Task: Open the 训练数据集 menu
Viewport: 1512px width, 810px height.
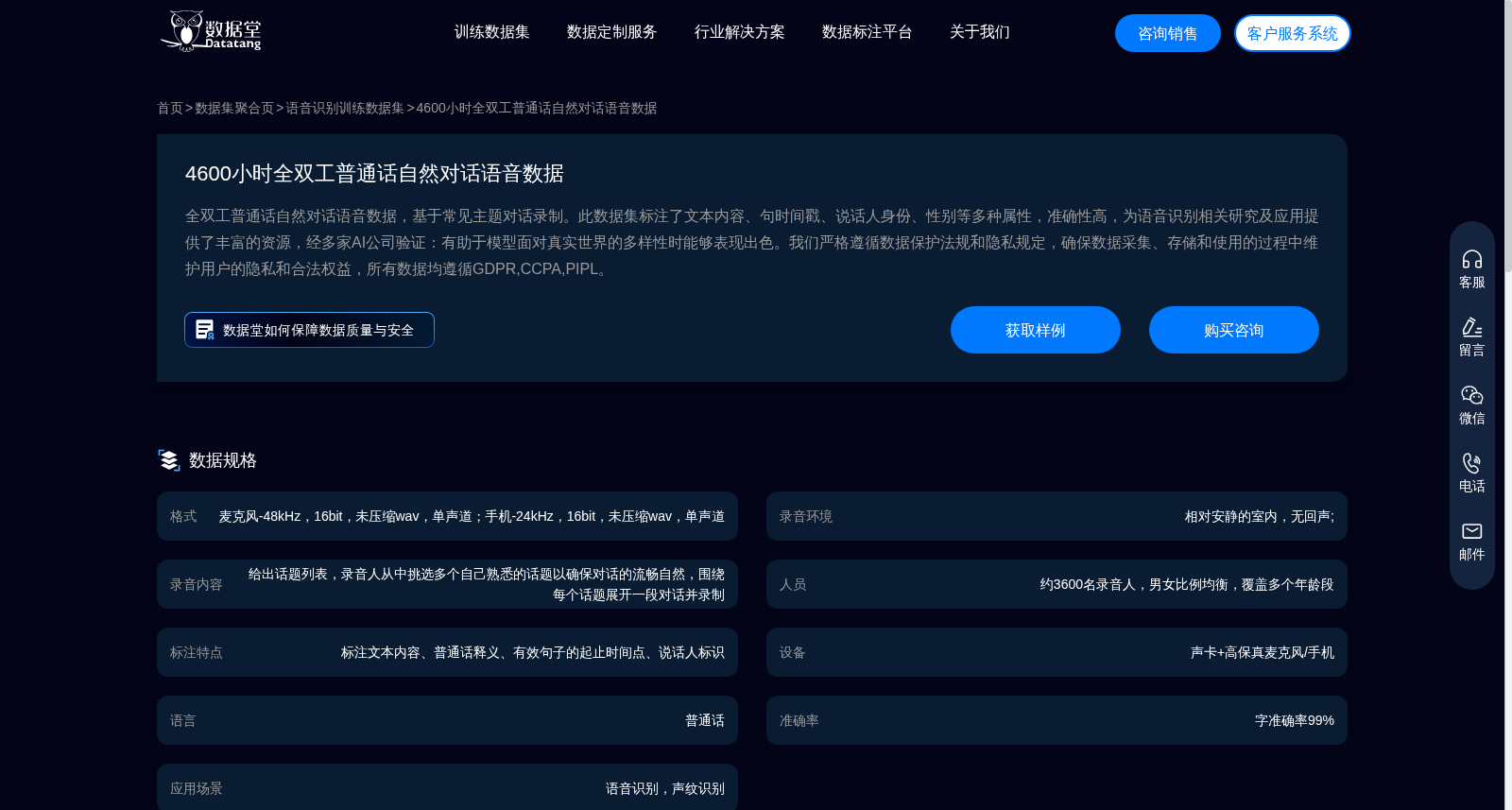Action: [x=491, y=32]
